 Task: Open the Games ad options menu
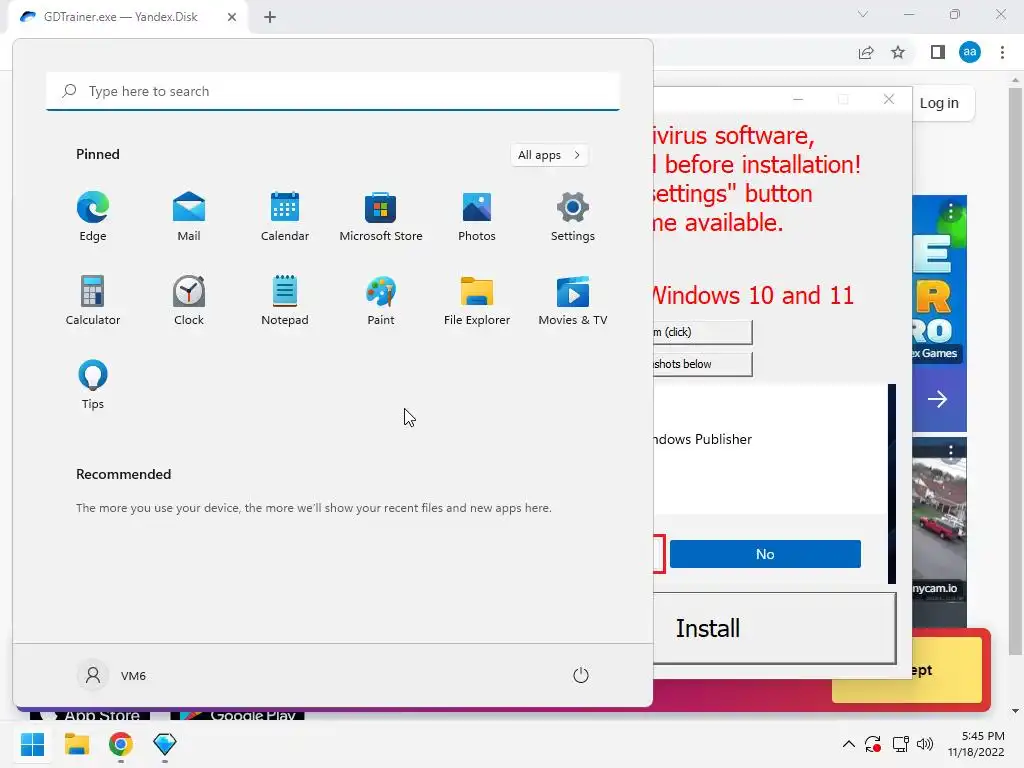coord(951,211)
